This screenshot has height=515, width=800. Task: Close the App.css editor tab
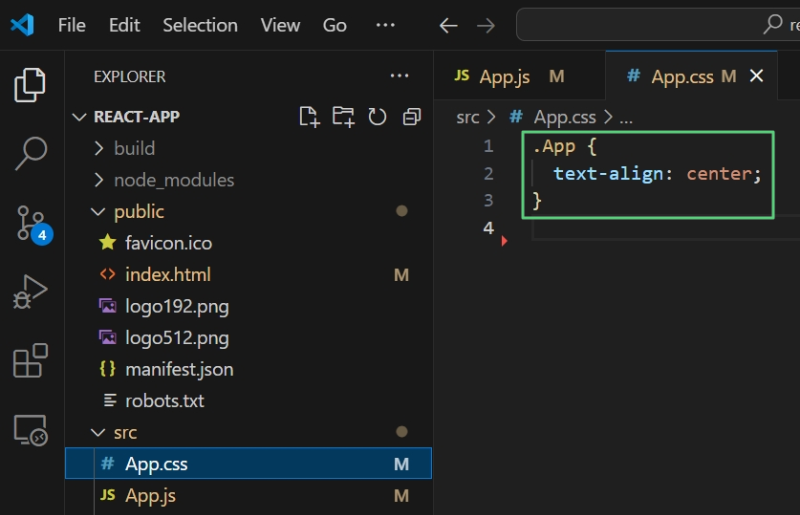[x=757, y=76]
